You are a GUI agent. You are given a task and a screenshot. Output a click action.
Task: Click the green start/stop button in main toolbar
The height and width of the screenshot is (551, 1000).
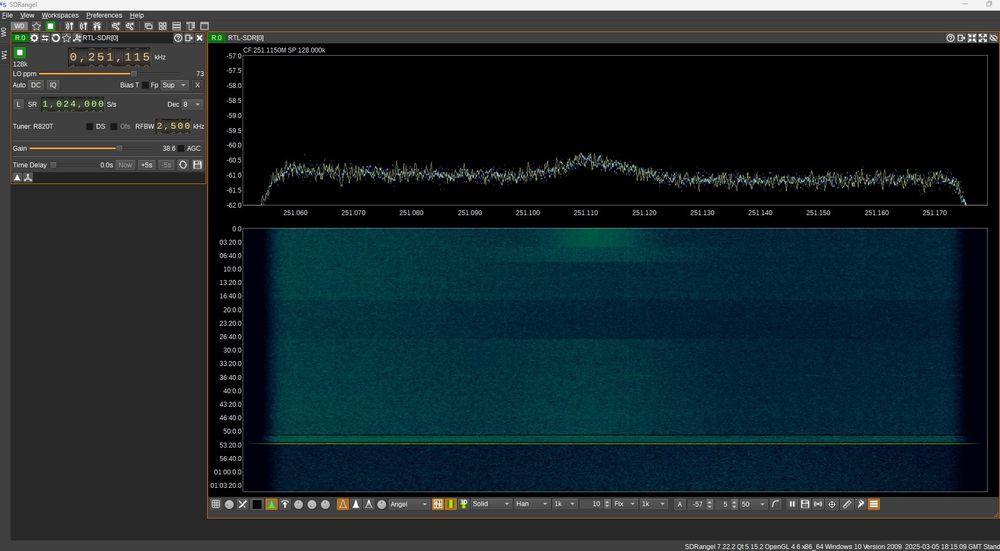[x=50, y=26]
